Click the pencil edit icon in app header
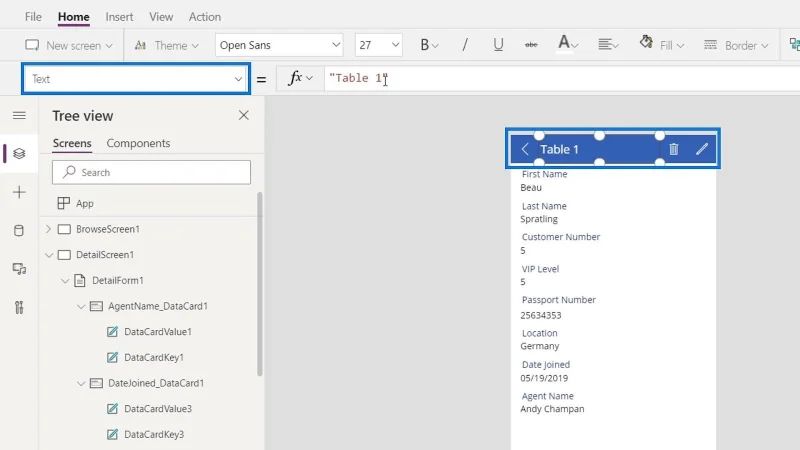The height and width of the screenshot is (450, 800). [702, 149]
